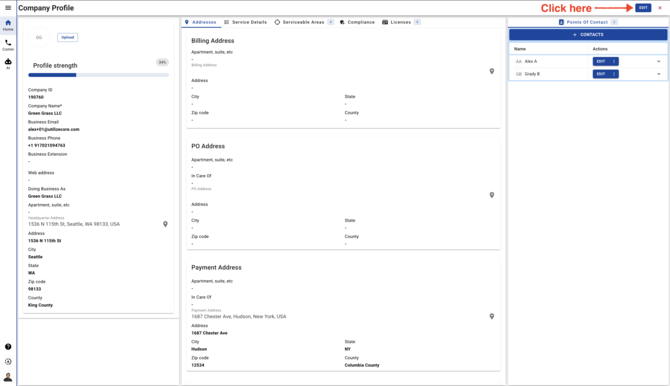
Task: Click the Payment Address map pin icon
Action: [x=492, y=316]
